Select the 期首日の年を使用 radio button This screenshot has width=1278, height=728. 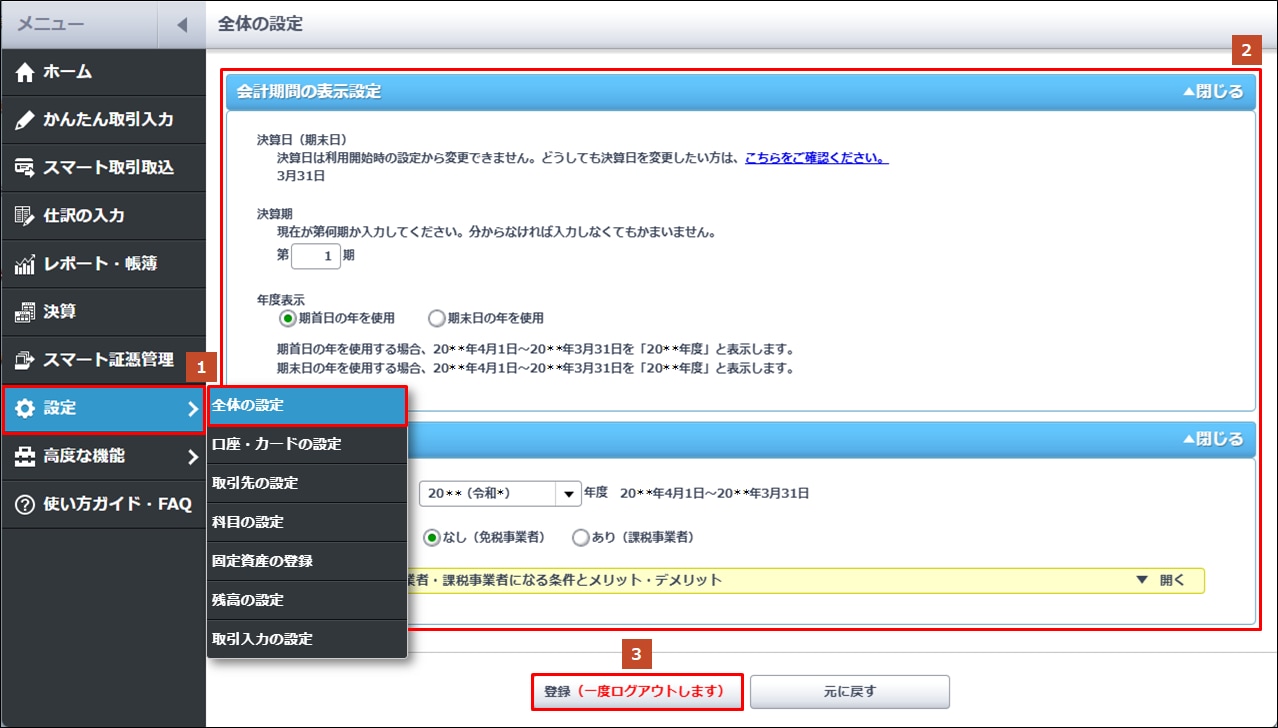point(288,318)
